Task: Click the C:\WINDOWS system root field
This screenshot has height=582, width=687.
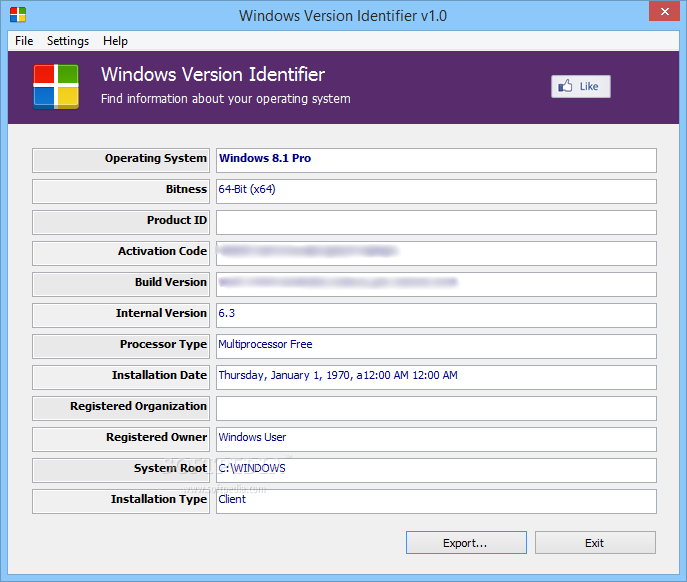Action: [436, 471]
